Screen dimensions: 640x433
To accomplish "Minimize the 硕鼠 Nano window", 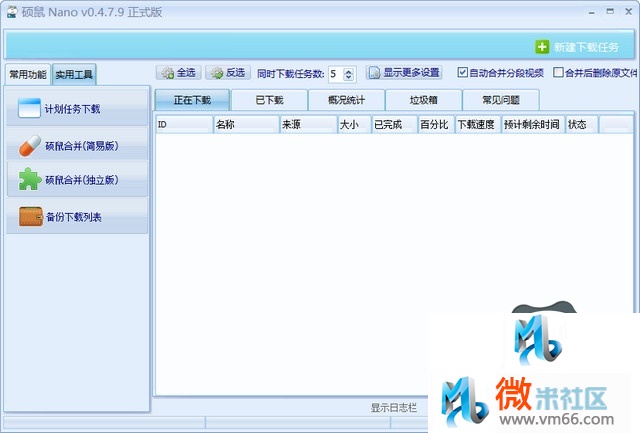I will [591, 12].
